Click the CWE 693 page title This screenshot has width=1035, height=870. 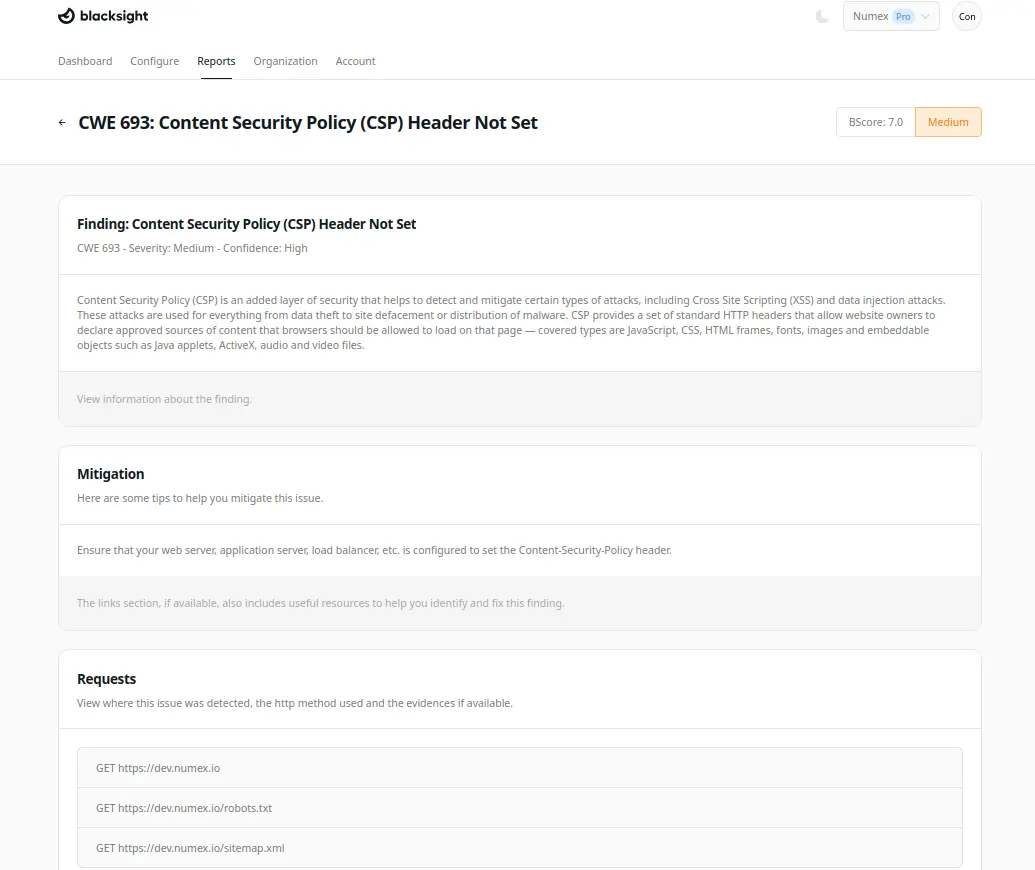click(x=308, y=123)
